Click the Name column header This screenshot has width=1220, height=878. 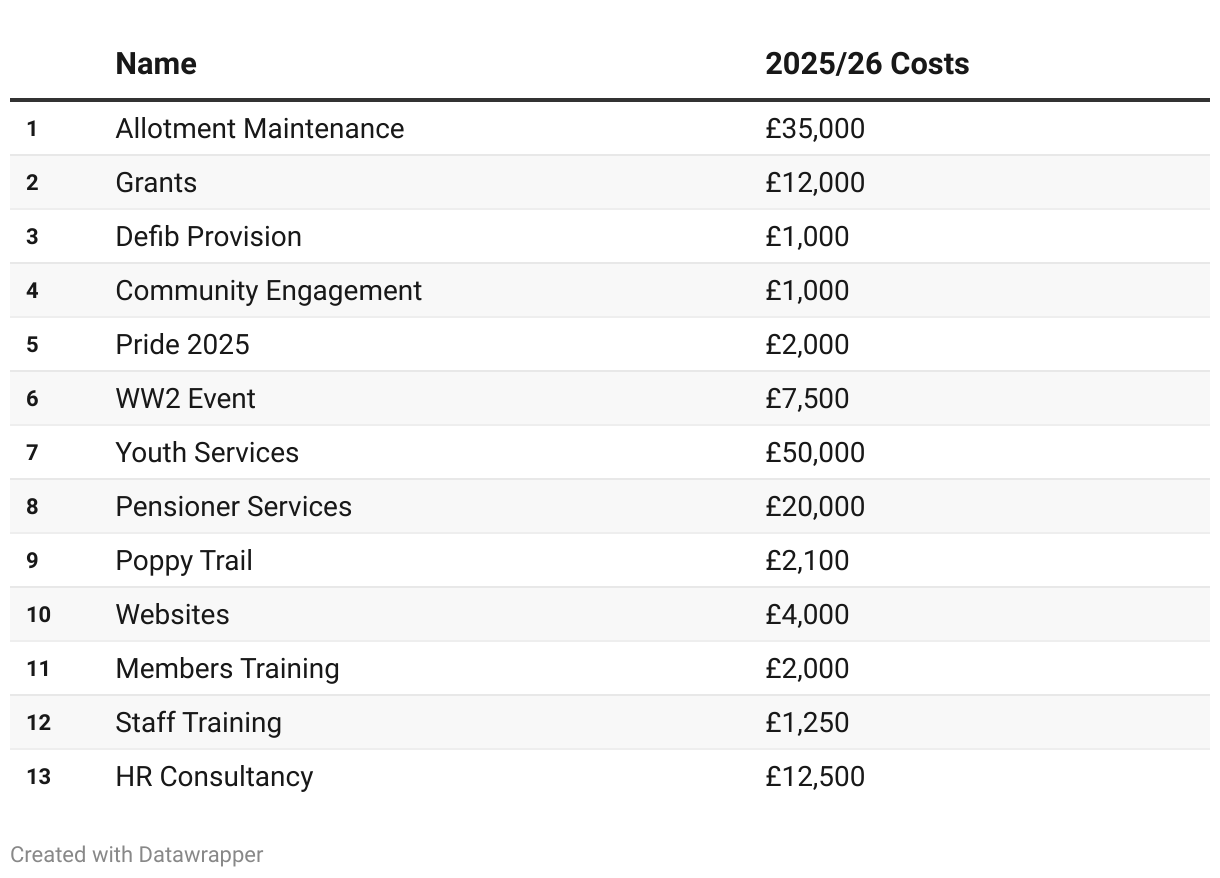[x=156, y=64]
